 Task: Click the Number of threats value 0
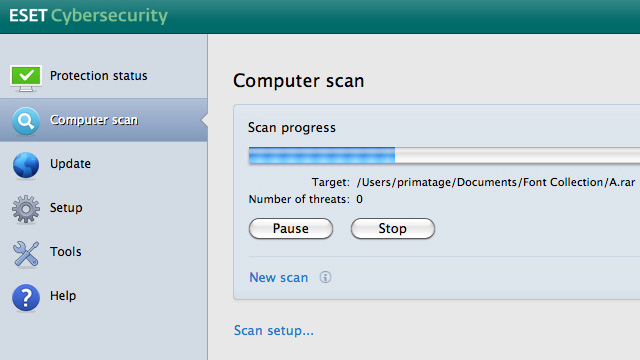[359, 199]
